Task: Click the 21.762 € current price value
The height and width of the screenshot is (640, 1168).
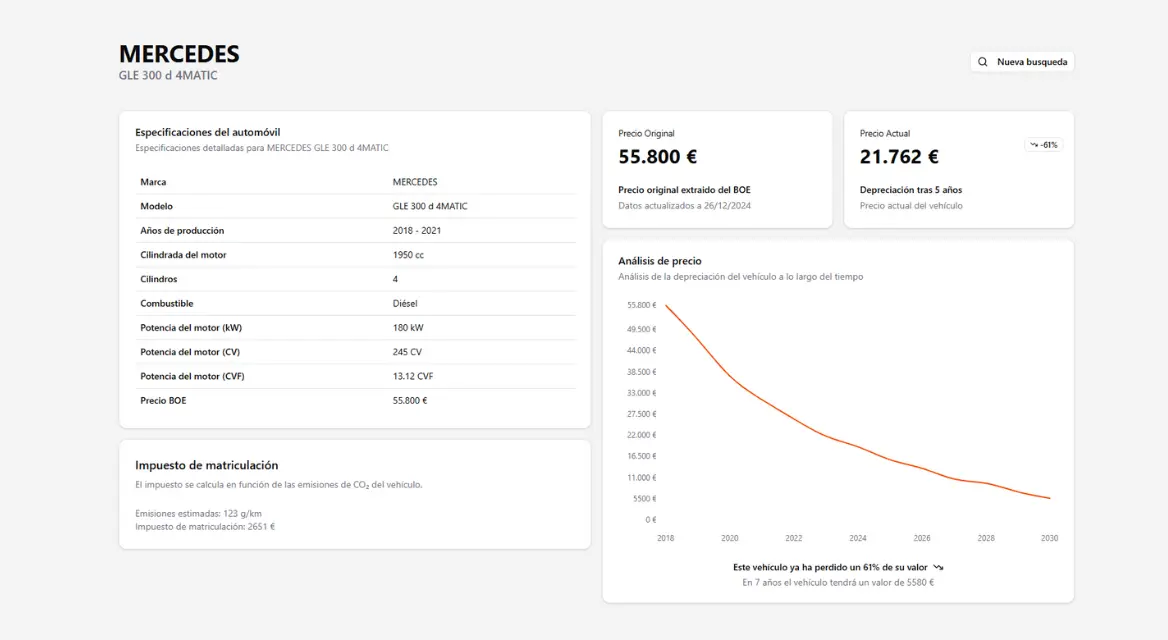Action: (899, 157)
